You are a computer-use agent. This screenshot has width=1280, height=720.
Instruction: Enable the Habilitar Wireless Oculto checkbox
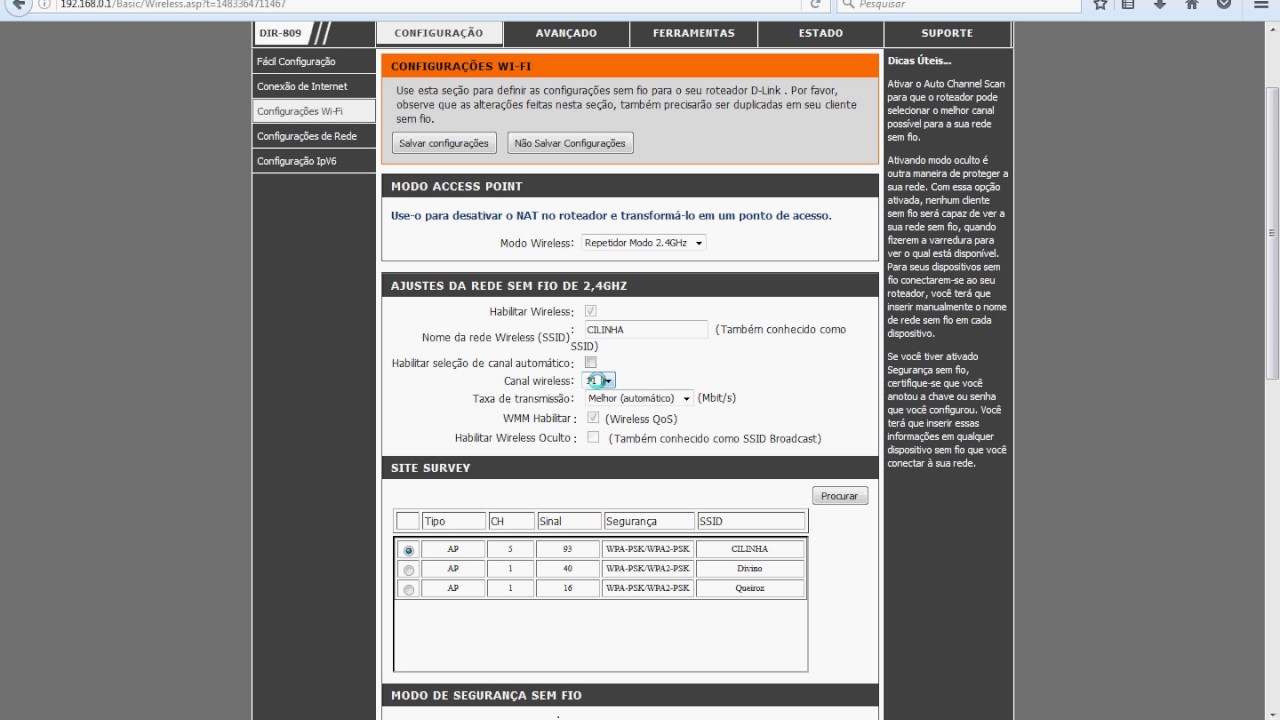point(593,437)
